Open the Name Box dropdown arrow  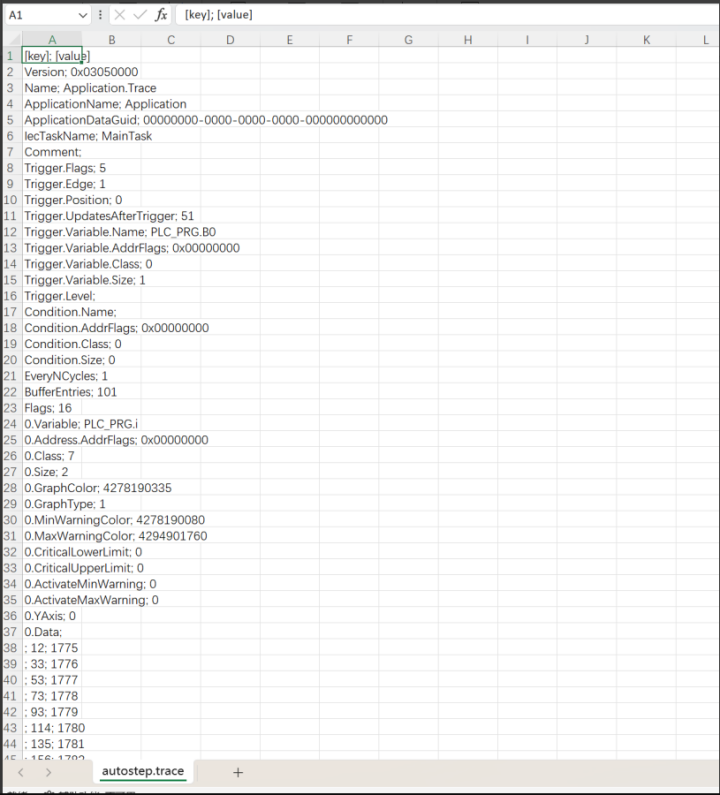pyautogui.click(x=82, y=15)
